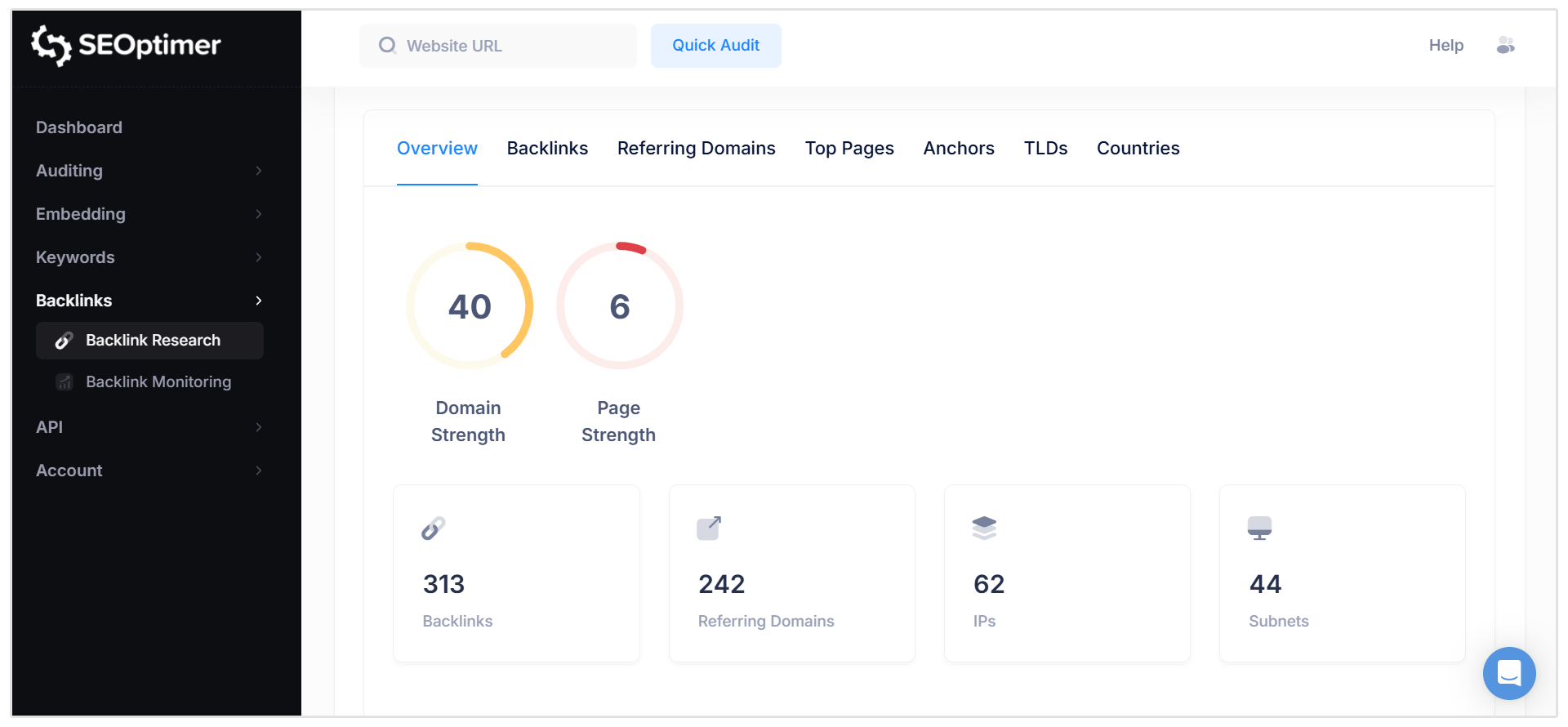Image resolution: width=1568 pixels, height=727 pixels.
Task: Select the Countries tab
Action: pyautogui.click(x=1138, y=149)
